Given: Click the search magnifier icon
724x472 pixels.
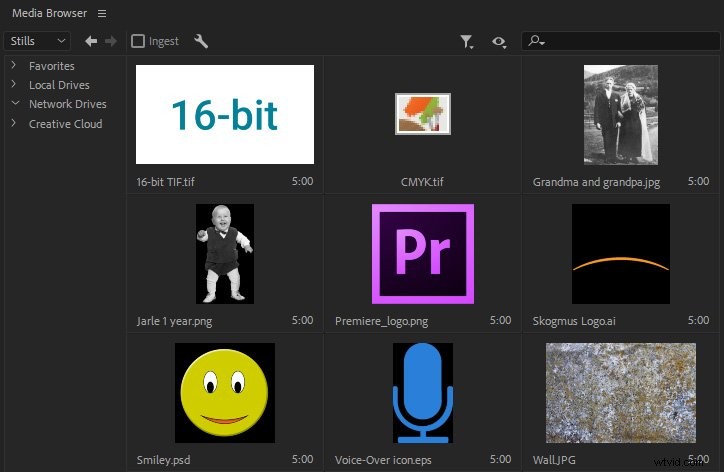Looking at the screenshot, I should pyautogui.click(x=536, y=41).
